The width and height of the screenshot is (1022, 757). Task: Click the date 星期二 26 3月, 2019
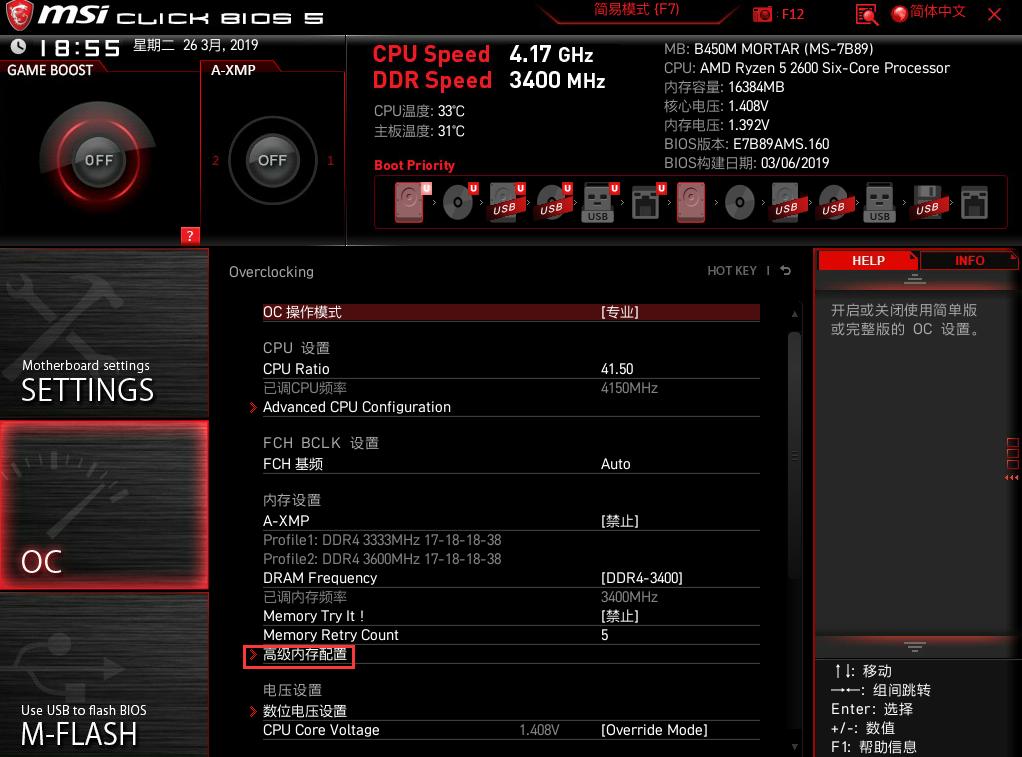pyautogui.click(x=196, y=45)
